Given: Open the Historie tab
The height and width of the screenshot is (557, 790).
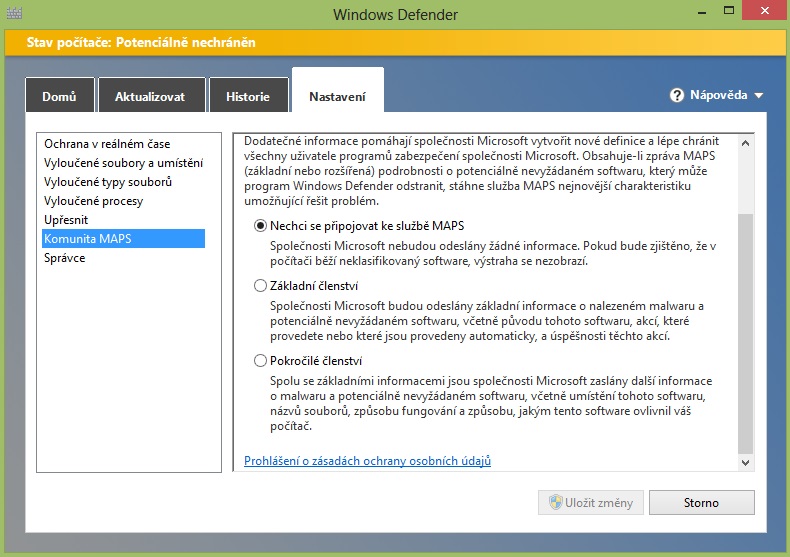Looking at the screenshot, I should coord(248,95).
